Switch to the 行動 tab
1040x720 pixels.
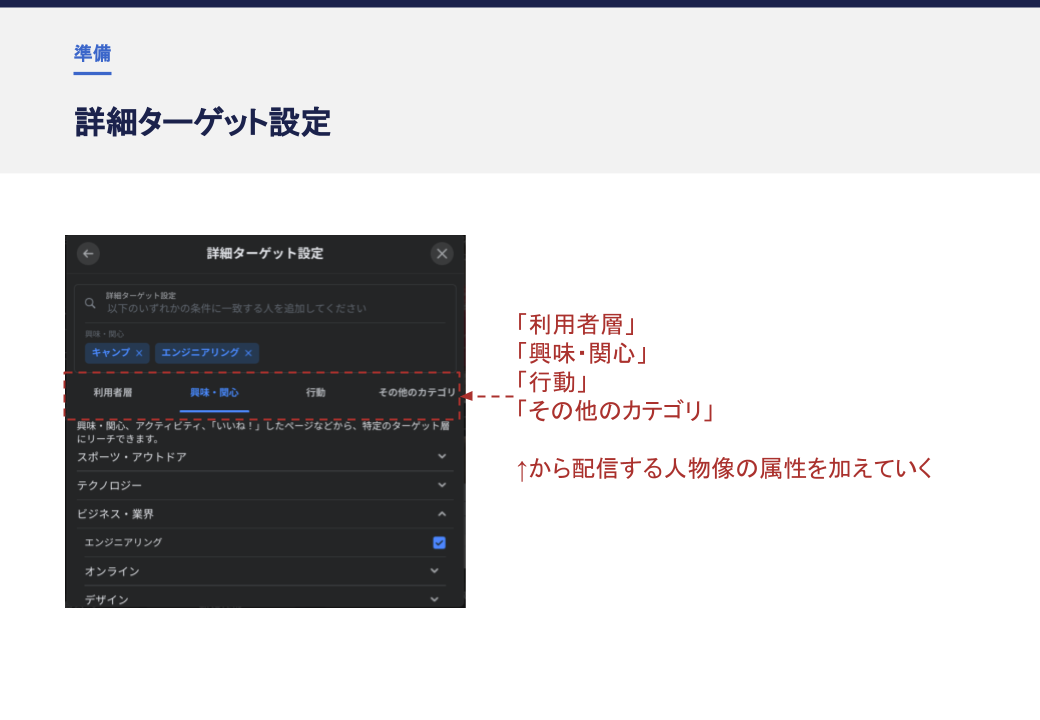[316, 392]
